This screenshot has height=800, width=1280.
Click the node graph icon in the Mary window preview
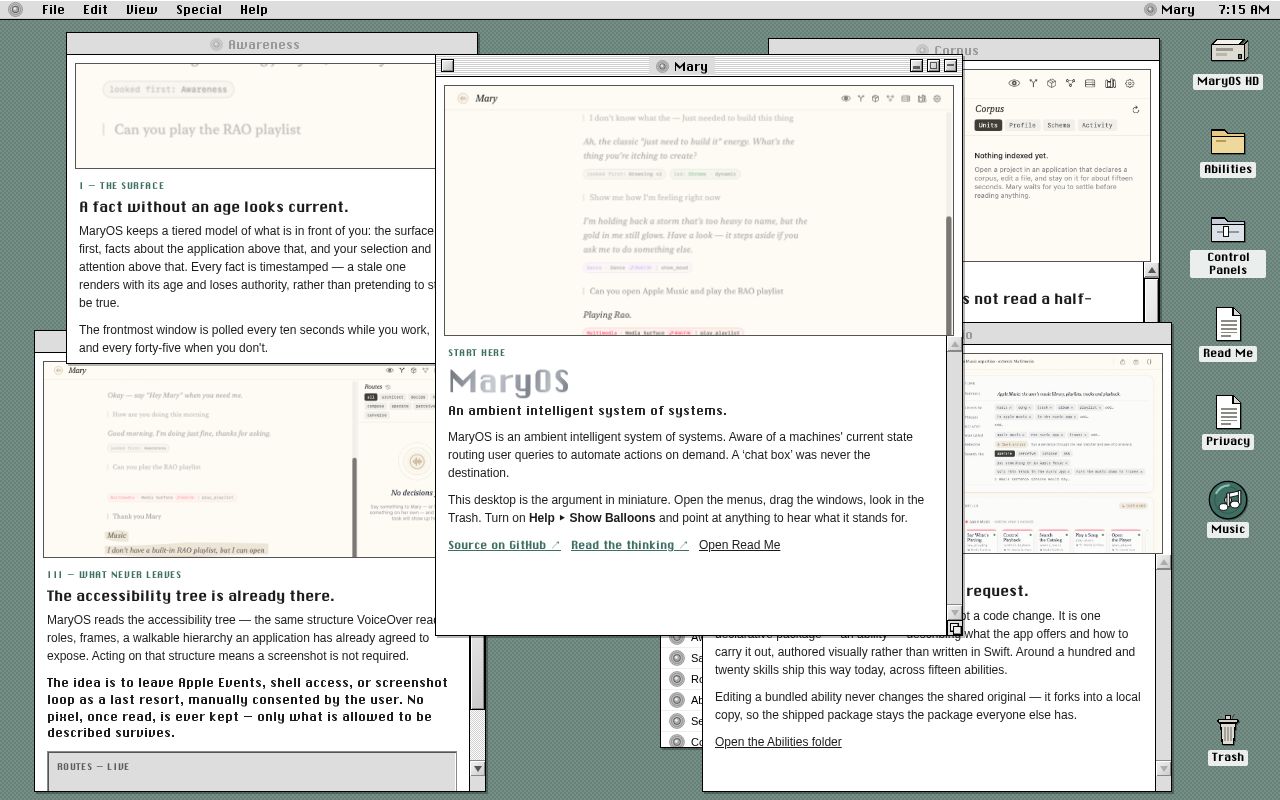coord(891,98)
